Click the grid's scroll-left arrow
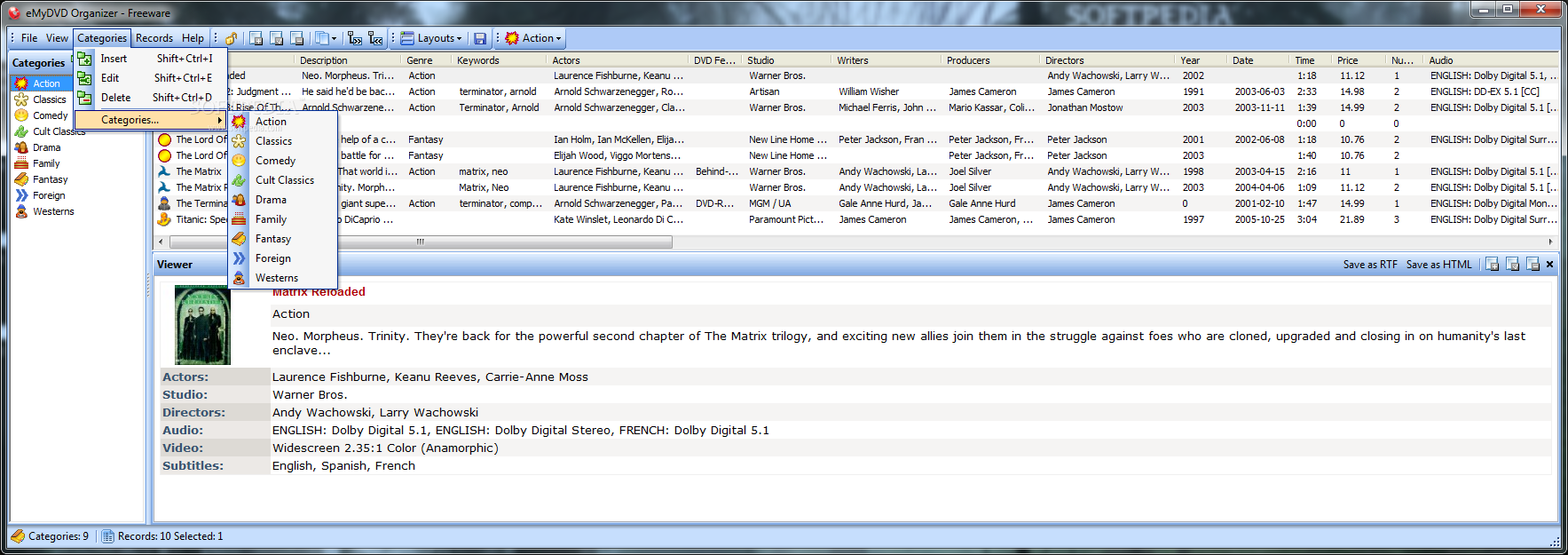This screenshot has width=1568, height=555. [x=161, y=242]
